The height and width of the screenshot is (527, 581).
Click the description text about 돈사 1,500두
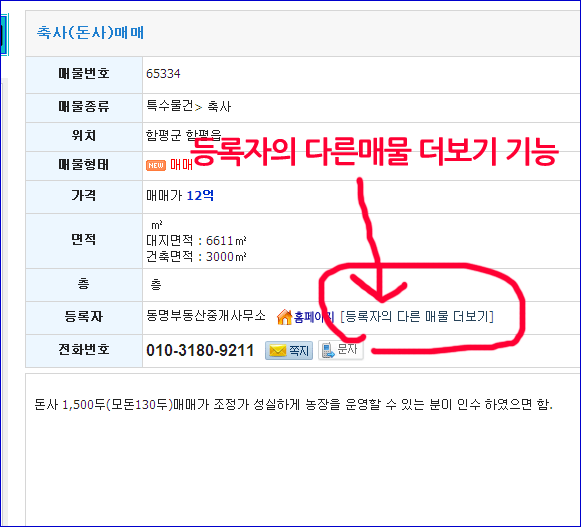(293, 404)
